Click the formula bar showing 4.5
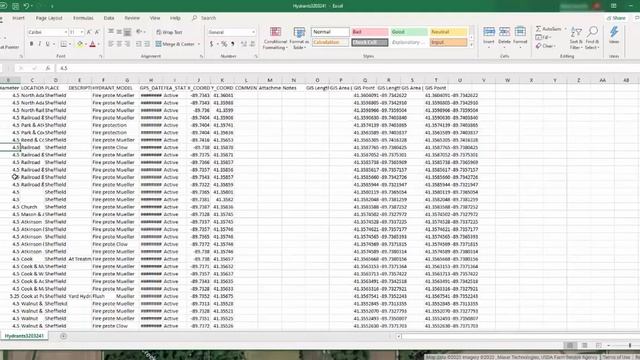This screenshot has height=360, width=640. pyautogui.click(x=347, y=68)
